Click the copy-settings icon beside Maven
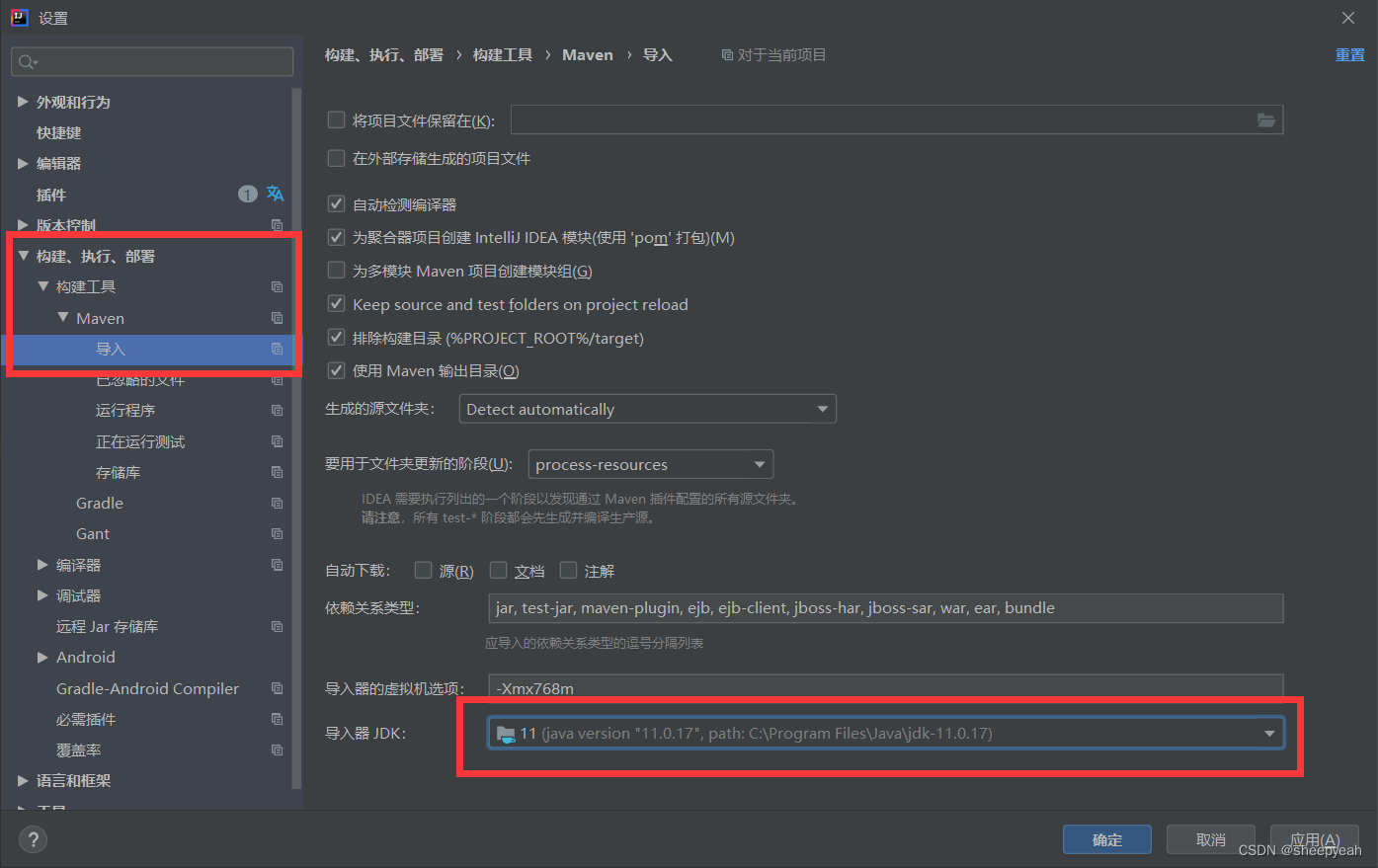The image size is (1378, 868). pos(277,318)
